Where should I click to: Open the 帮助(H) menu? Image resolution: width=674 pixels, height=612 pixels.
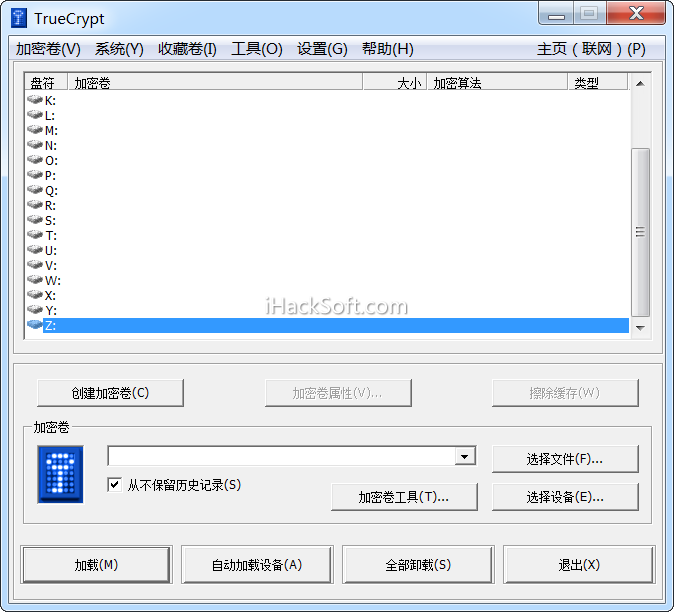[387, 49]
